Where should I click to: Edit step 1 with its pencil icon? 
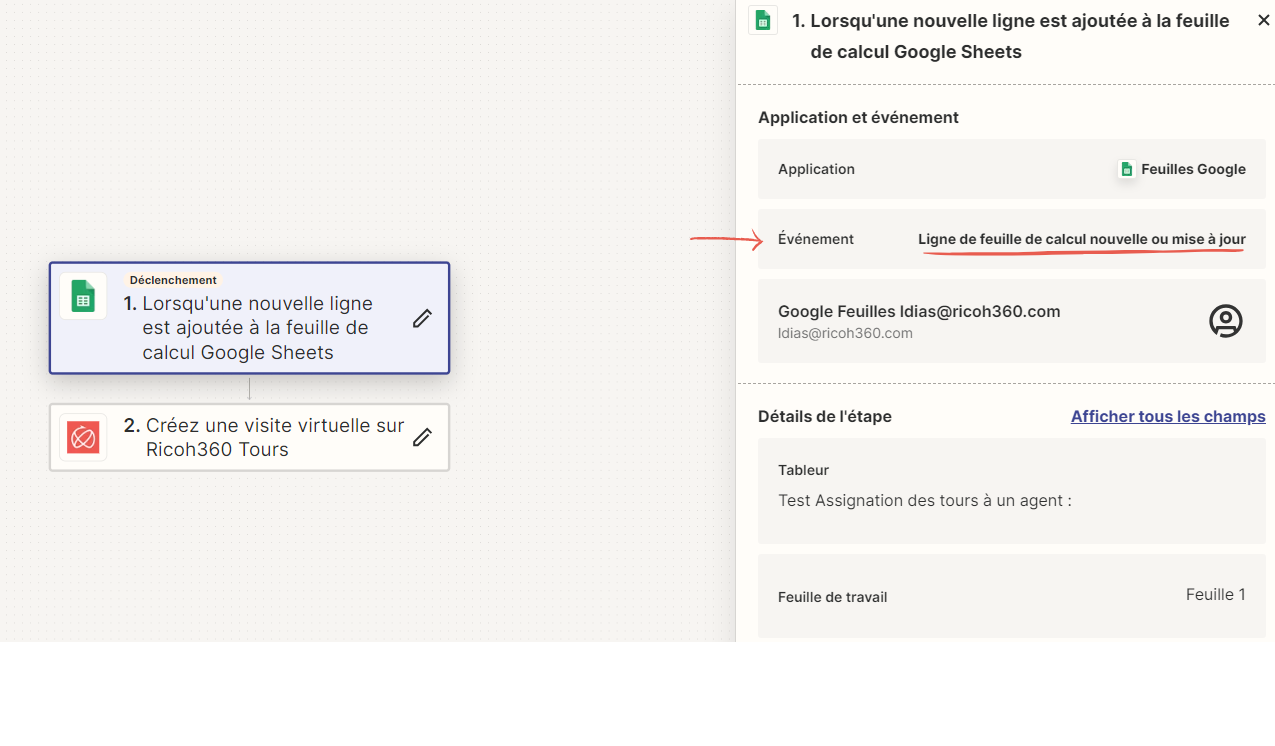tap(423, 319)
